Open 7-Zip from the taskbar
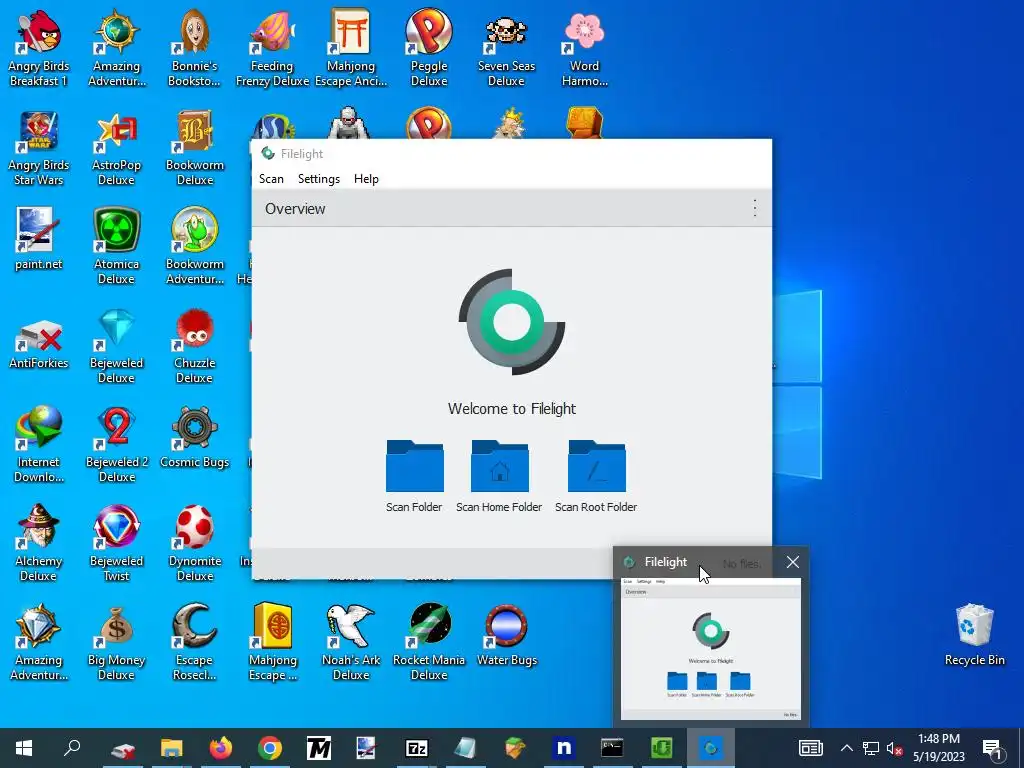Viewport: 1024px width, 768px height. click(417, 748)
